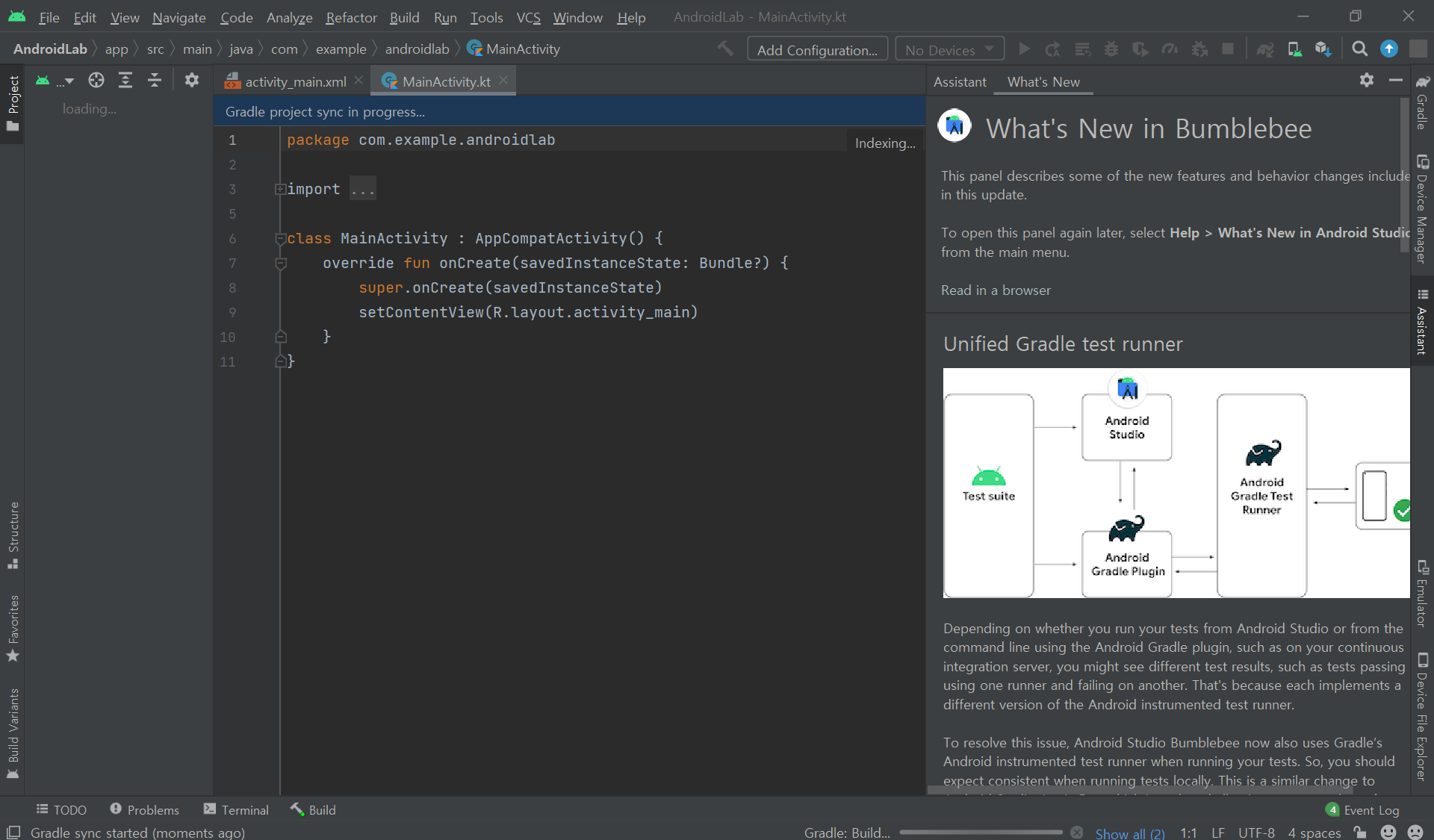The image size is (1434, 840).
Task: Toggle the read-only lock in status bar
Action: [x=1360, y=833]
